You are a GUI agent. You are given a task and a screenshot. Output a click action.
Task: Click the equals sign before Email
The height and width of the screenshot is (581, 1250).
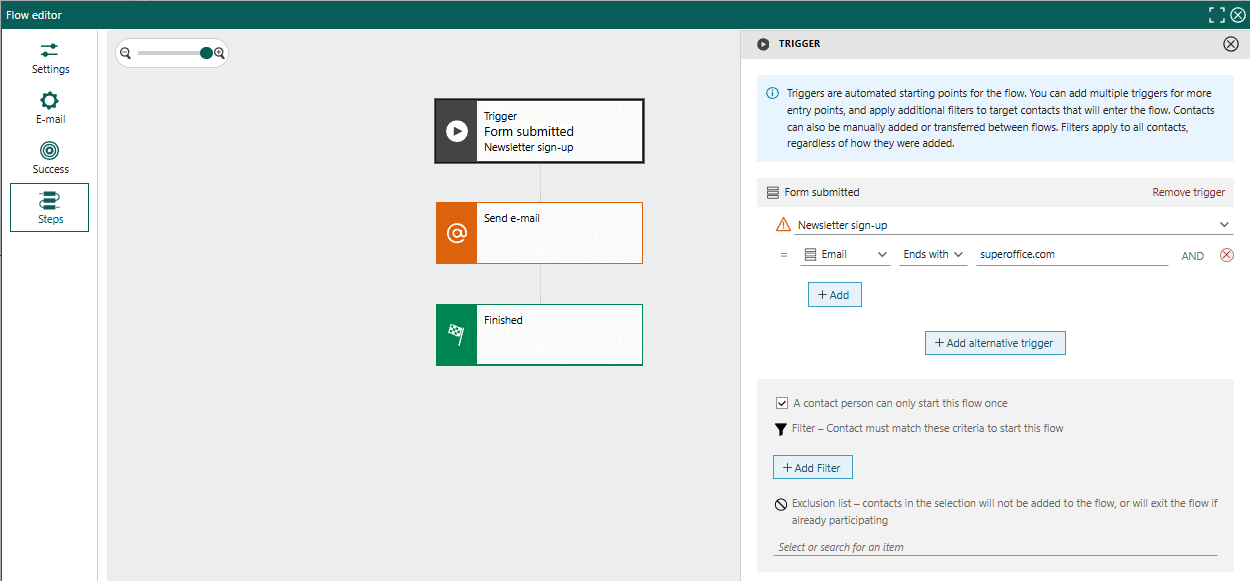coord(784,255)
